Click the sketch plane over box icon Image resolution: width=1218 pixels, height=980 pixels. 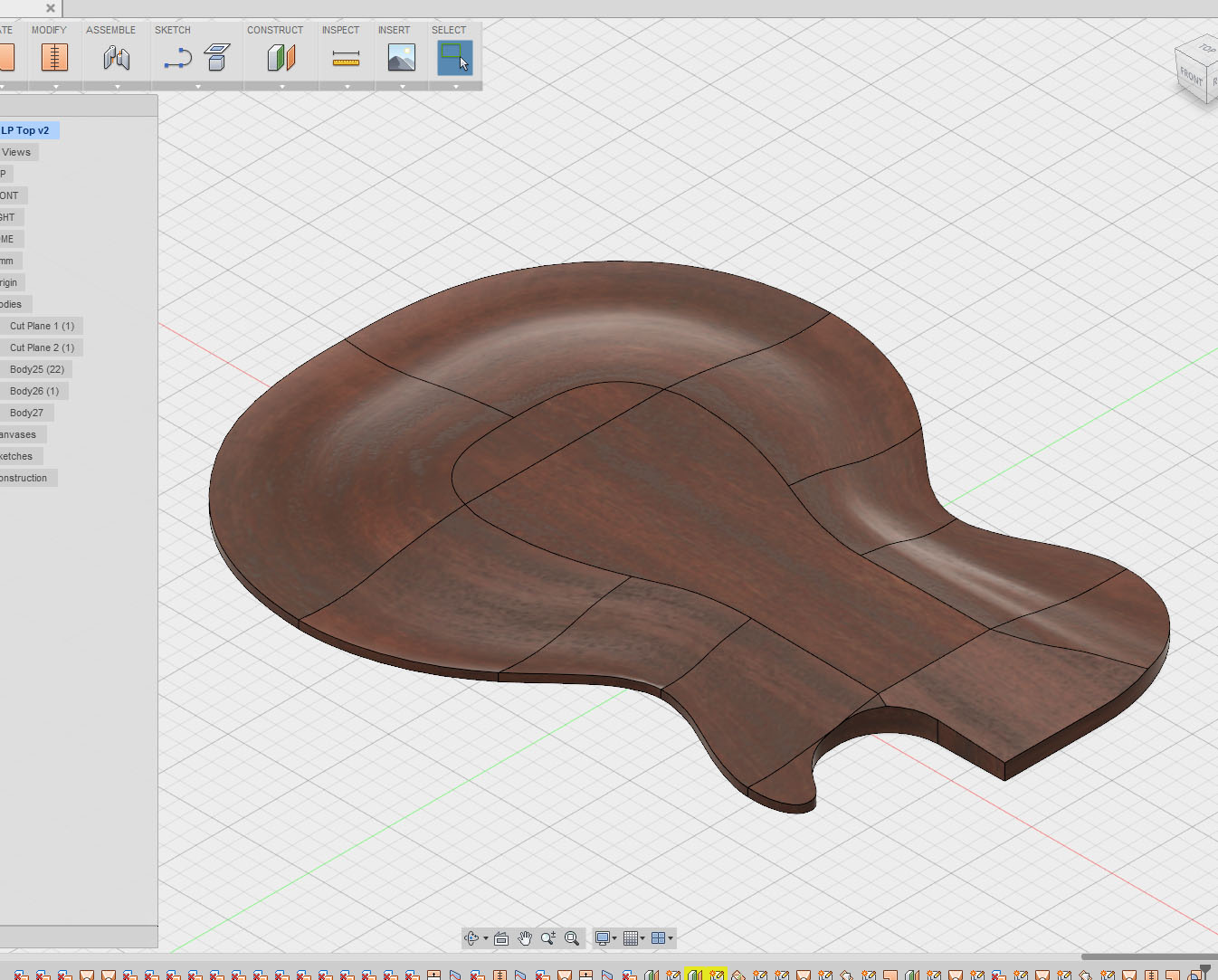point(217,58)
